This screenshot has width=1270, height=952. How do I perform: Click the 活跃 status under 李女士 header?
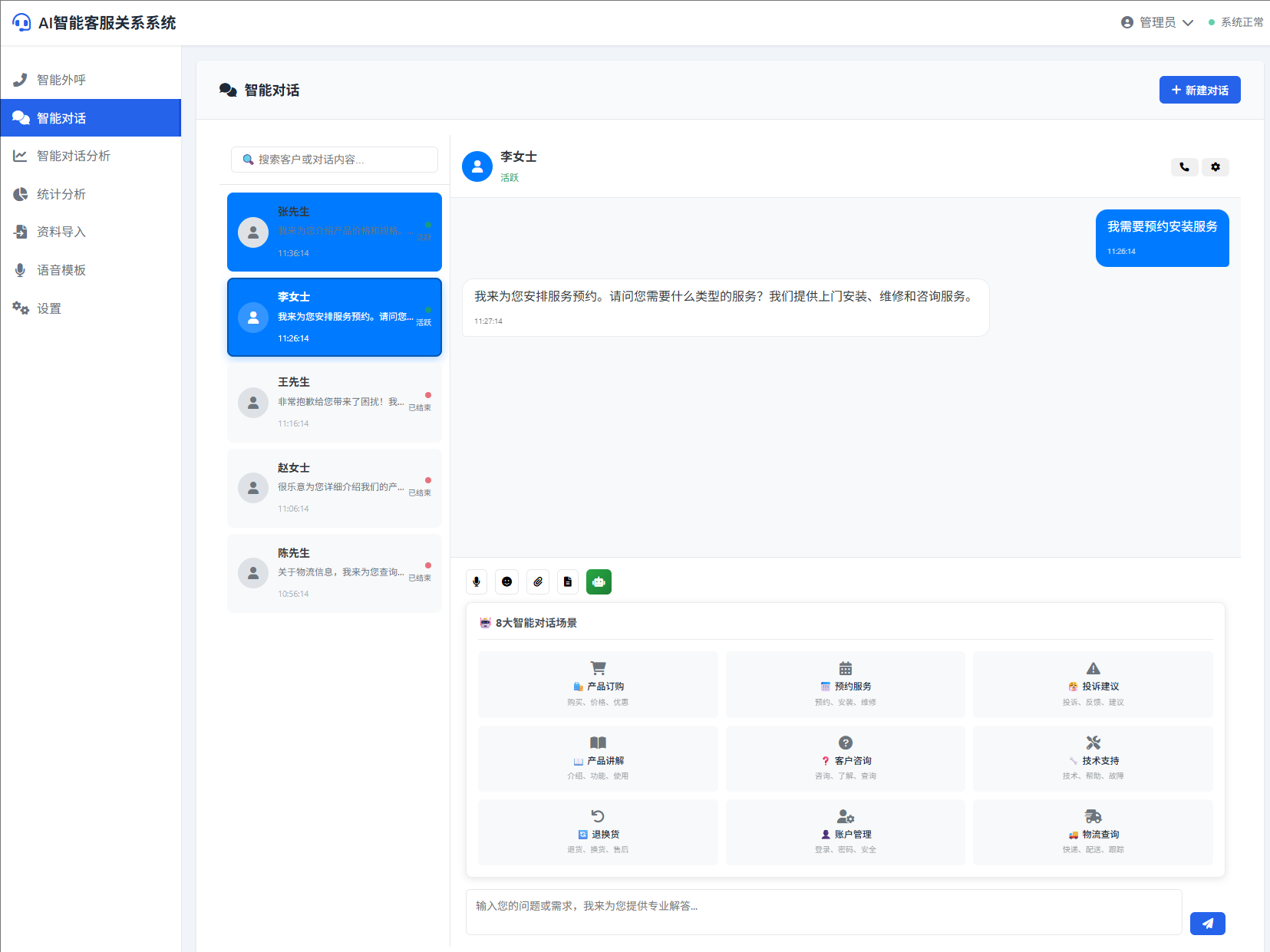point(510,177)
